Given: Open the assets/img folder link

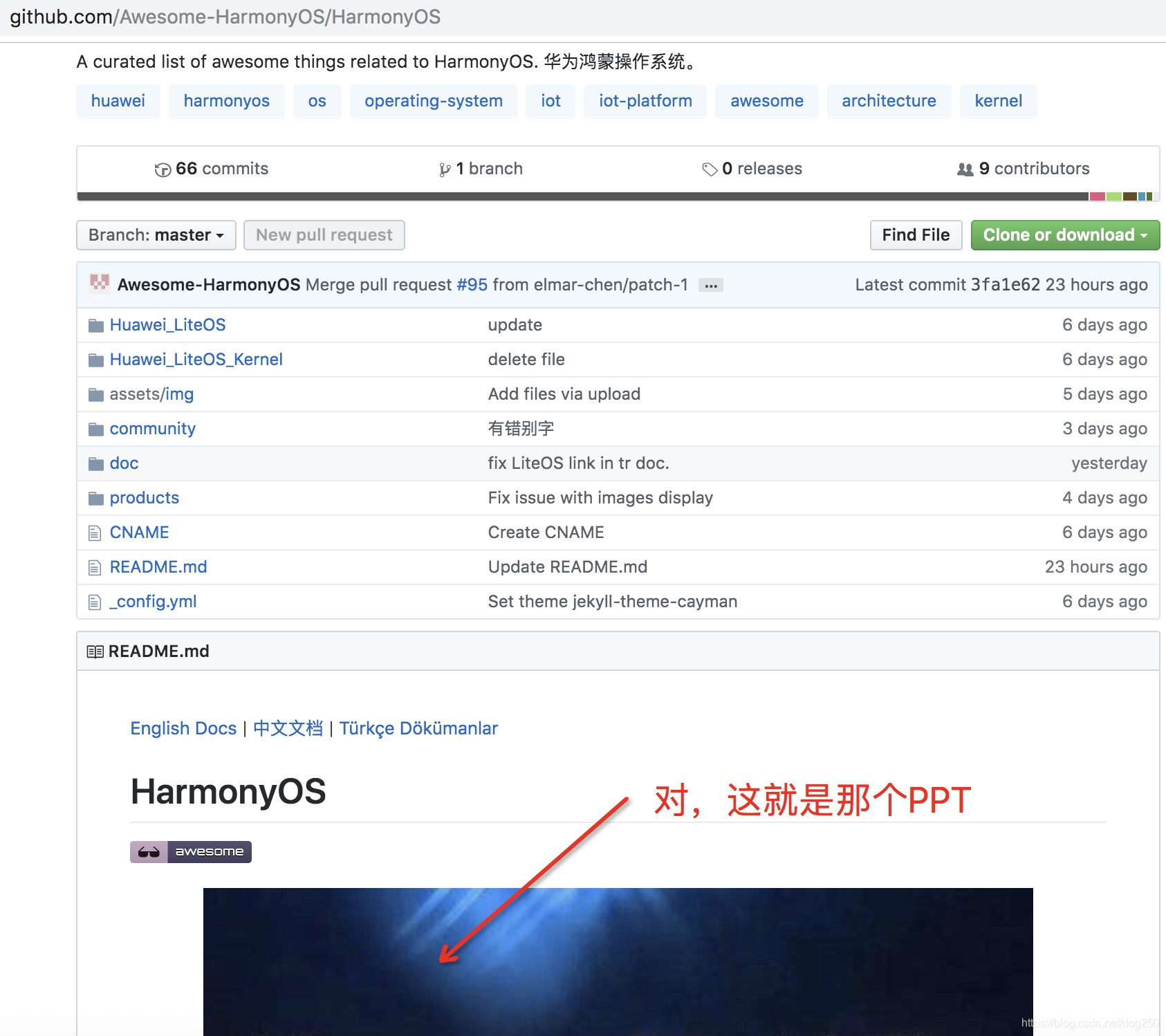Looking at the screenshot, I should click(x=151, y=394).
